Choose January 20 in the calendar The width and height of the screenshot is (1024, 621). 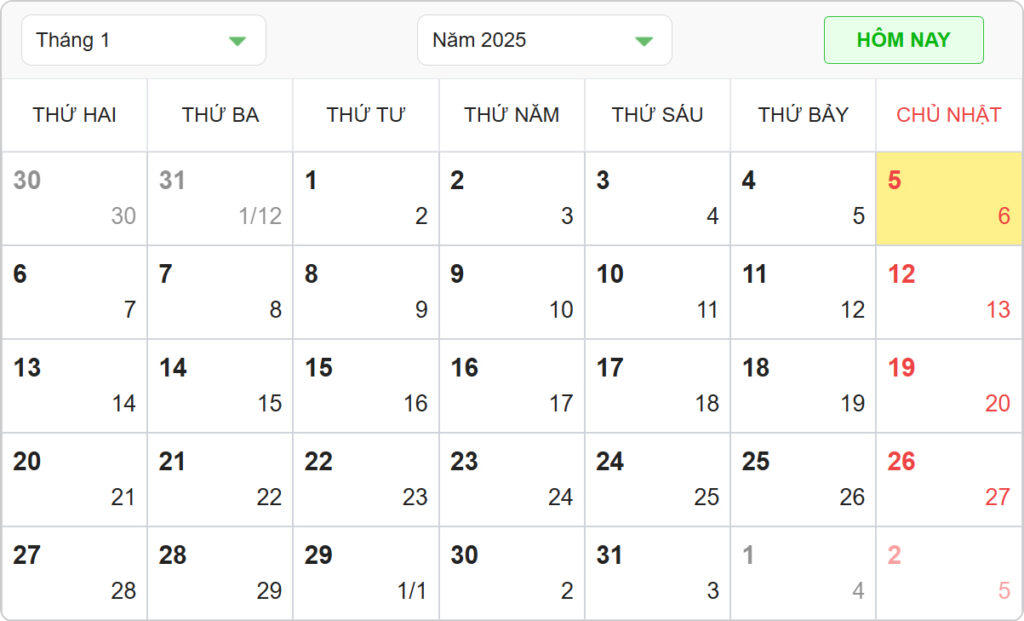74,480
